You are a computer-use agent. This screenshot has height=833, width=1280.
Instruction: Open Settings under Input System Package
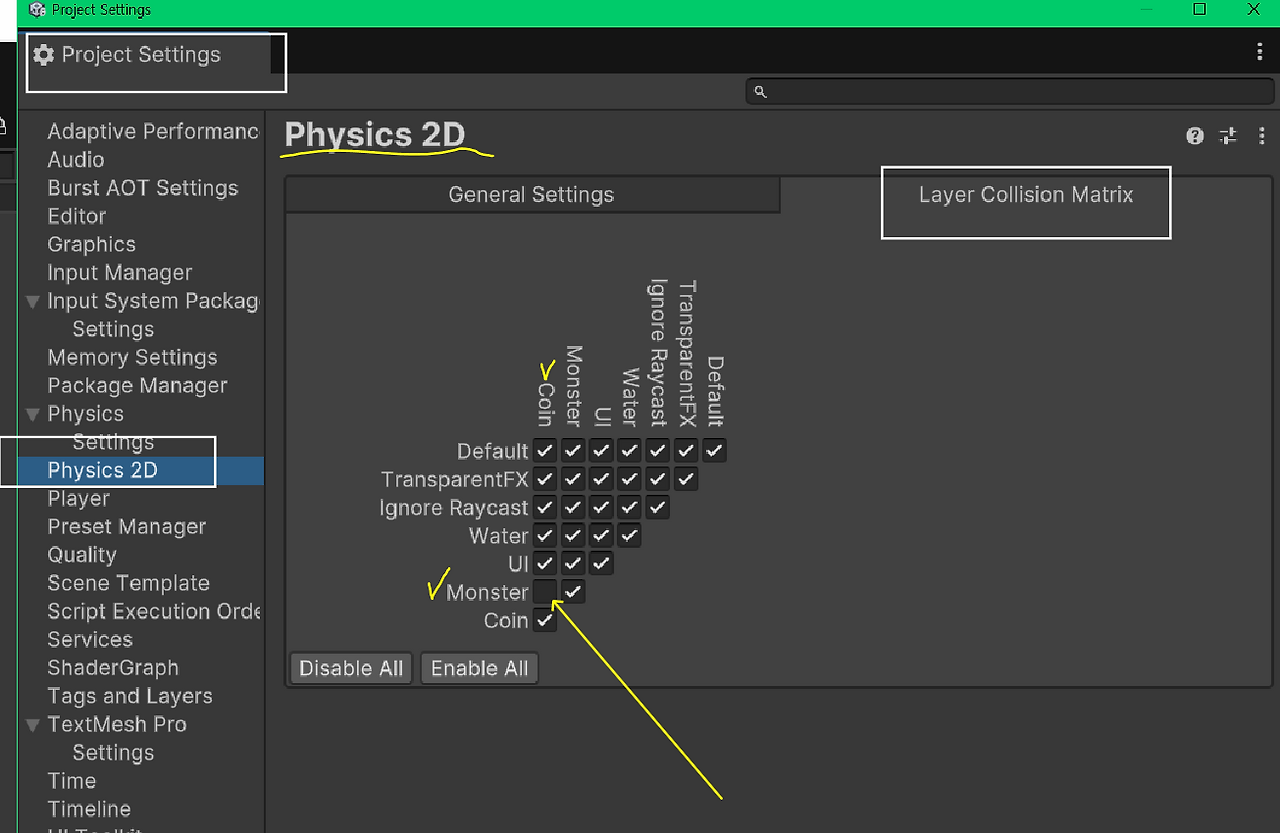113,329
